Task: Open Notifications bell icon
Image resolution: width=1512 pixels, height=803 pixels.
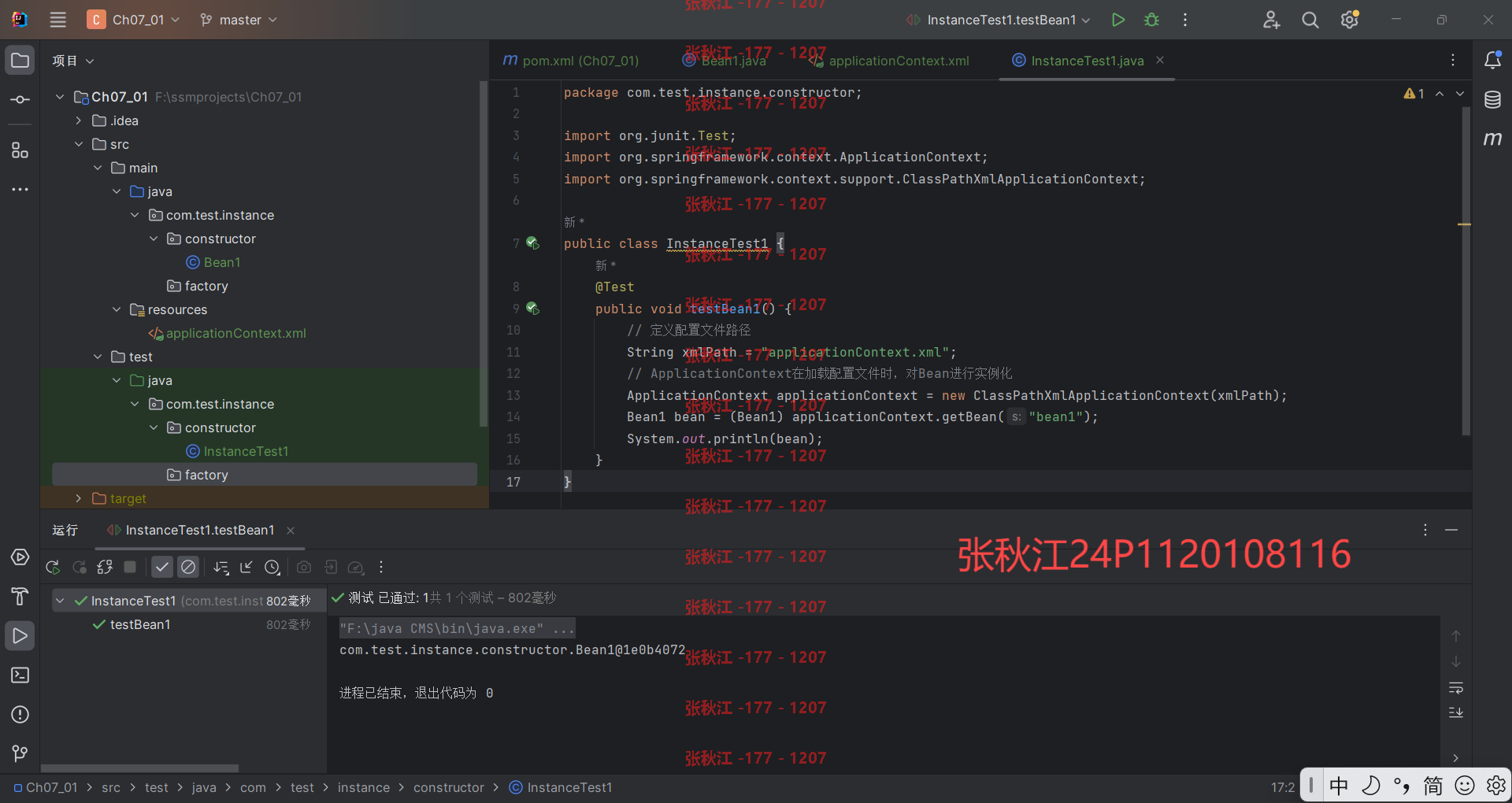Action: pos(1492,61)
